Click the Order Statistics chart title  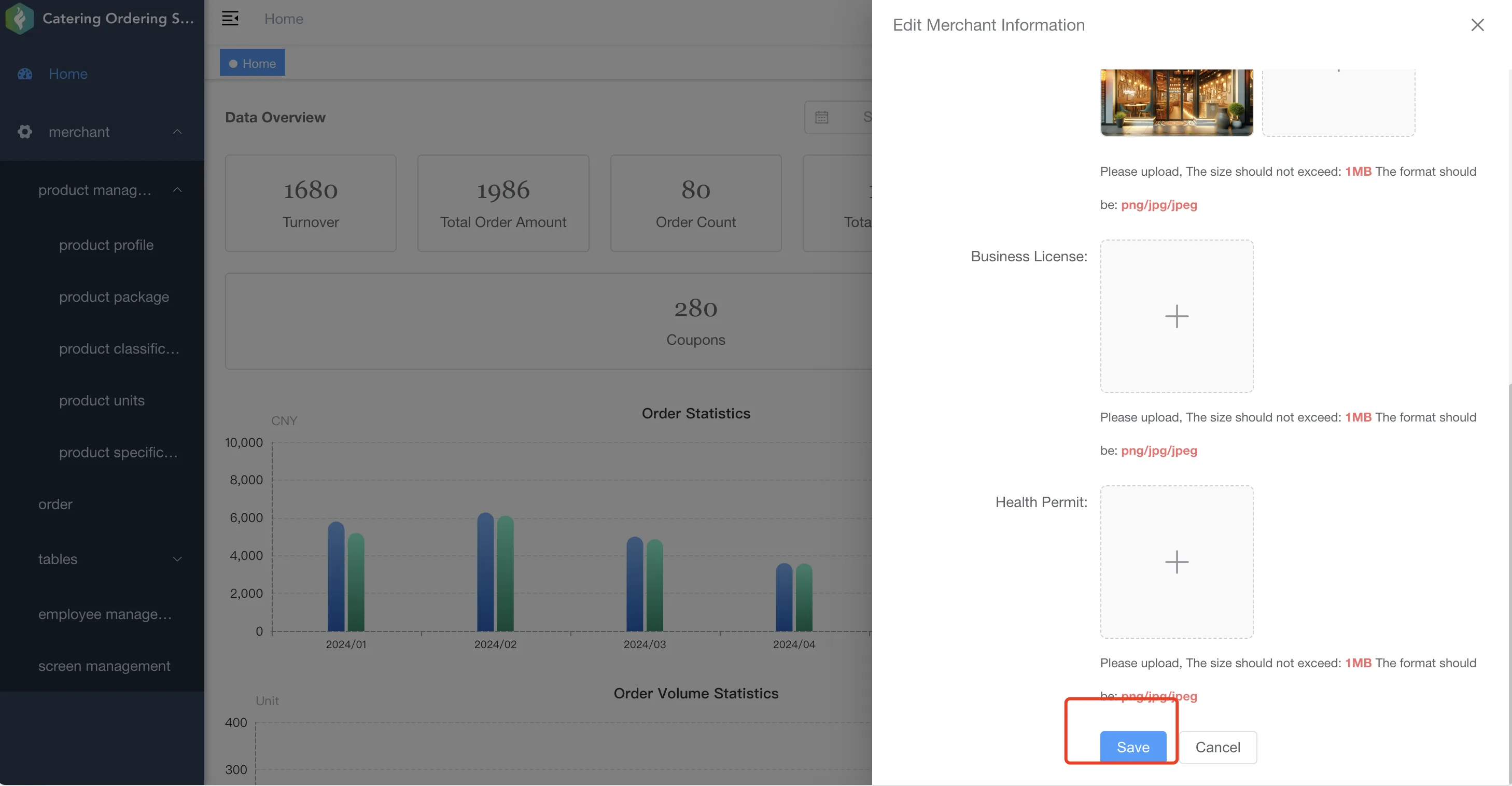coord(695,413)
